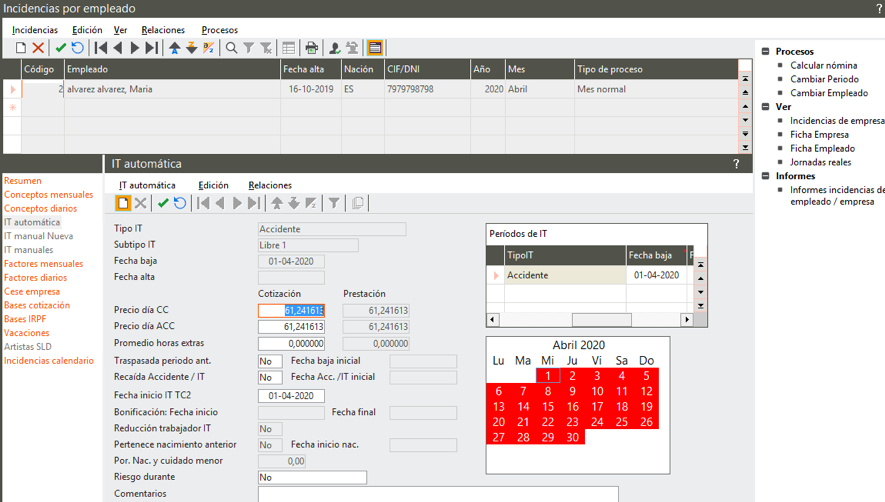Open Ficha Empresa link
Image resolution: width=885 pixels, height=502 pixels.
point(819,134)
